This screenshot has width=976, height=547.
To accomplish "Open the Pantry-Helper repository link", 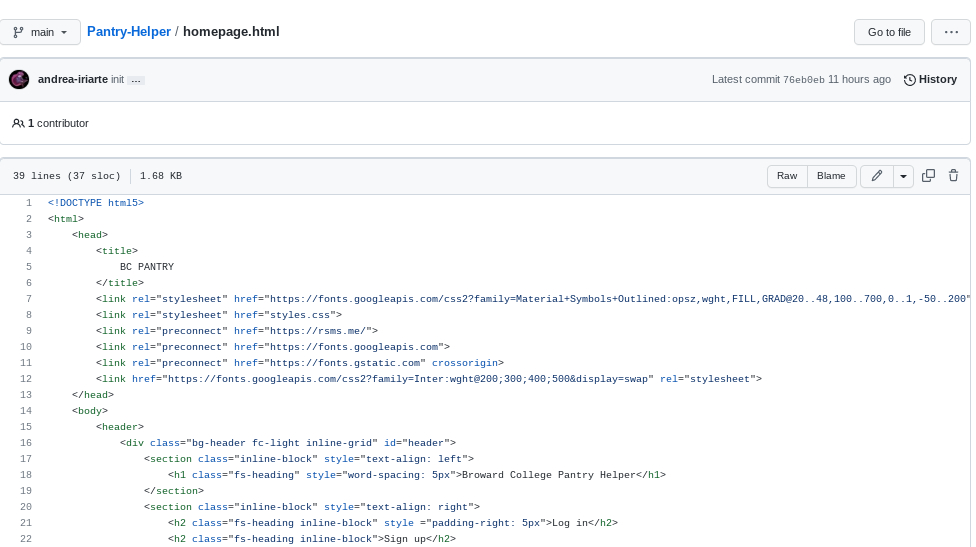I will point(129,32).
